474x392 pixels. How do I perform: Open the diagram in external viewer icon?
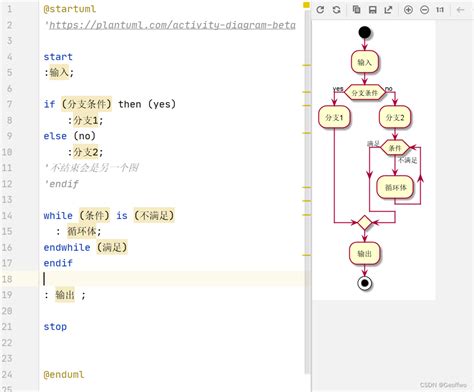click(388, 10)
